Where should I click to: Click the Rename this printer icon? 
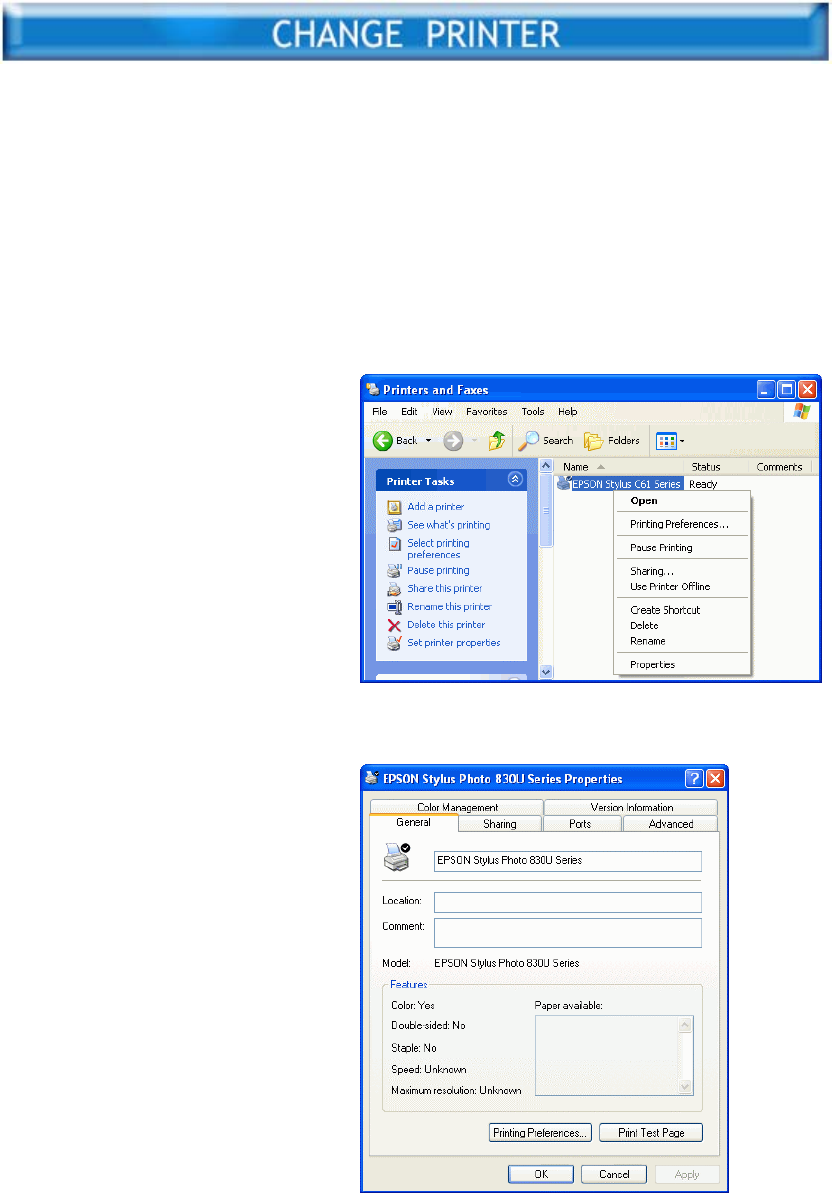coord(394,607)
